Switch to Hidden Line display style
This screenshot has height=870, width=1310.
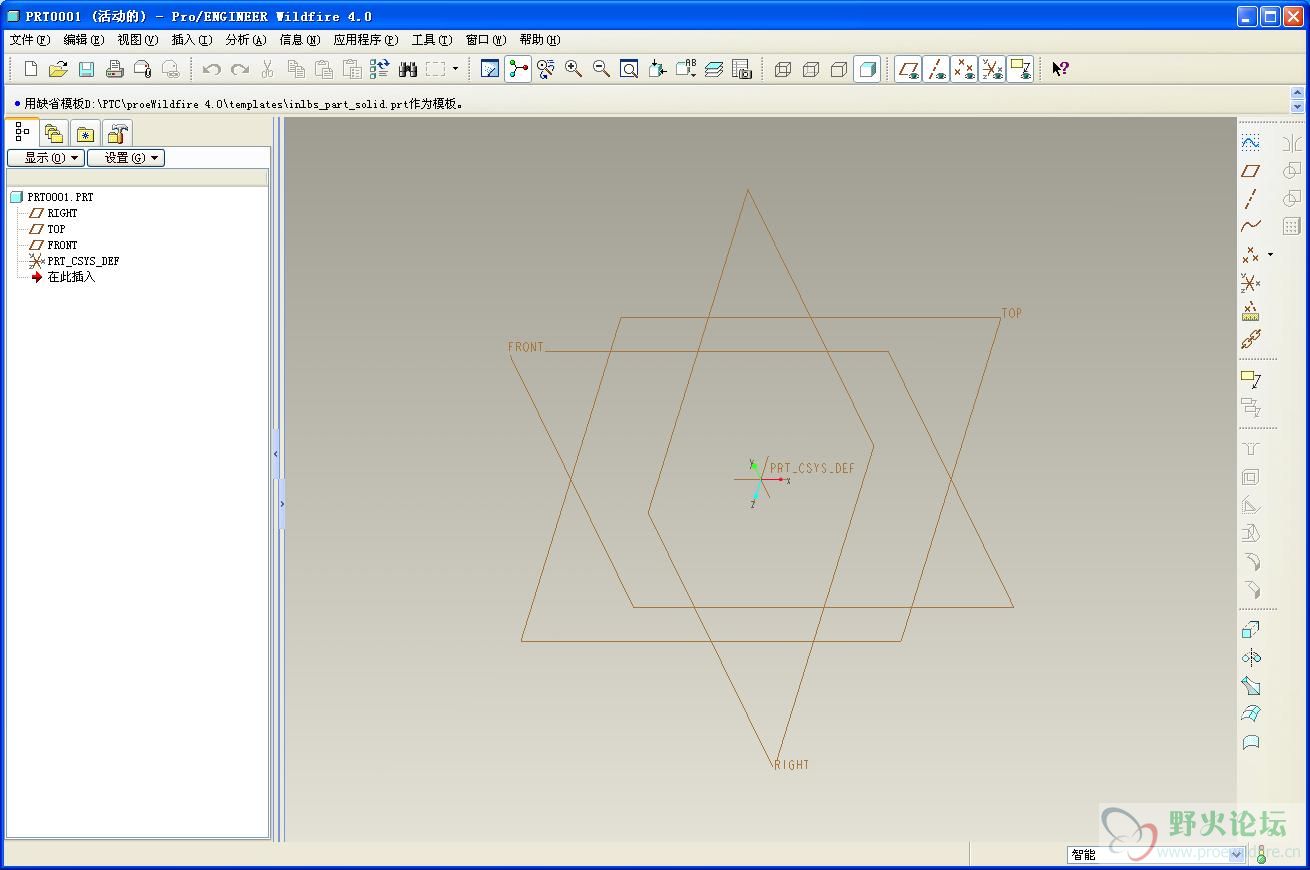tap(811, 69)
